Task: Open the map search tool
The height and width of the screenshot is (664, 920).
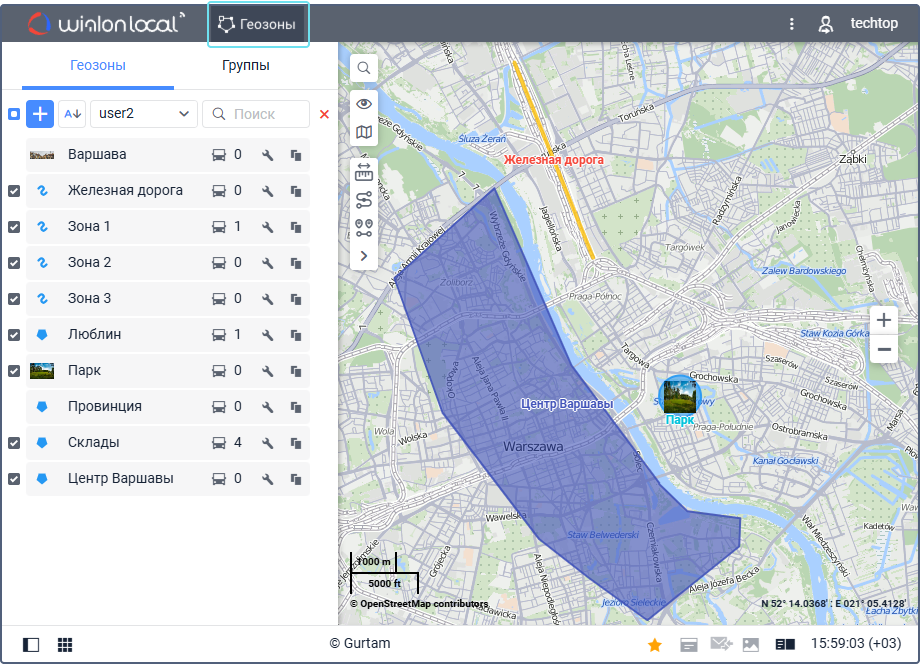Action: click(x=364, y=68)
